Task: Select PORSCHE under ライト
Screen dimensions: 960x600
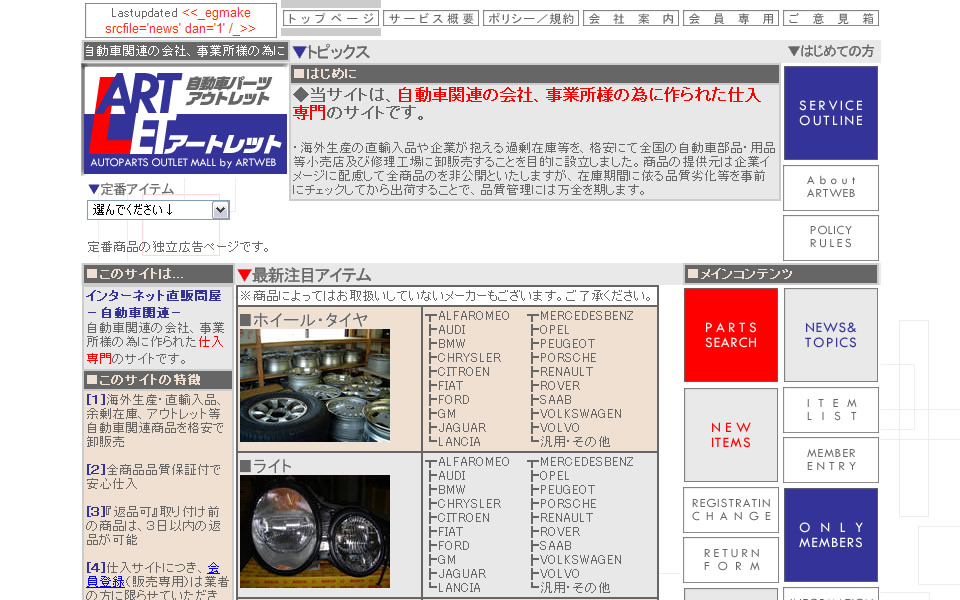Action: (x=568, y=504)
